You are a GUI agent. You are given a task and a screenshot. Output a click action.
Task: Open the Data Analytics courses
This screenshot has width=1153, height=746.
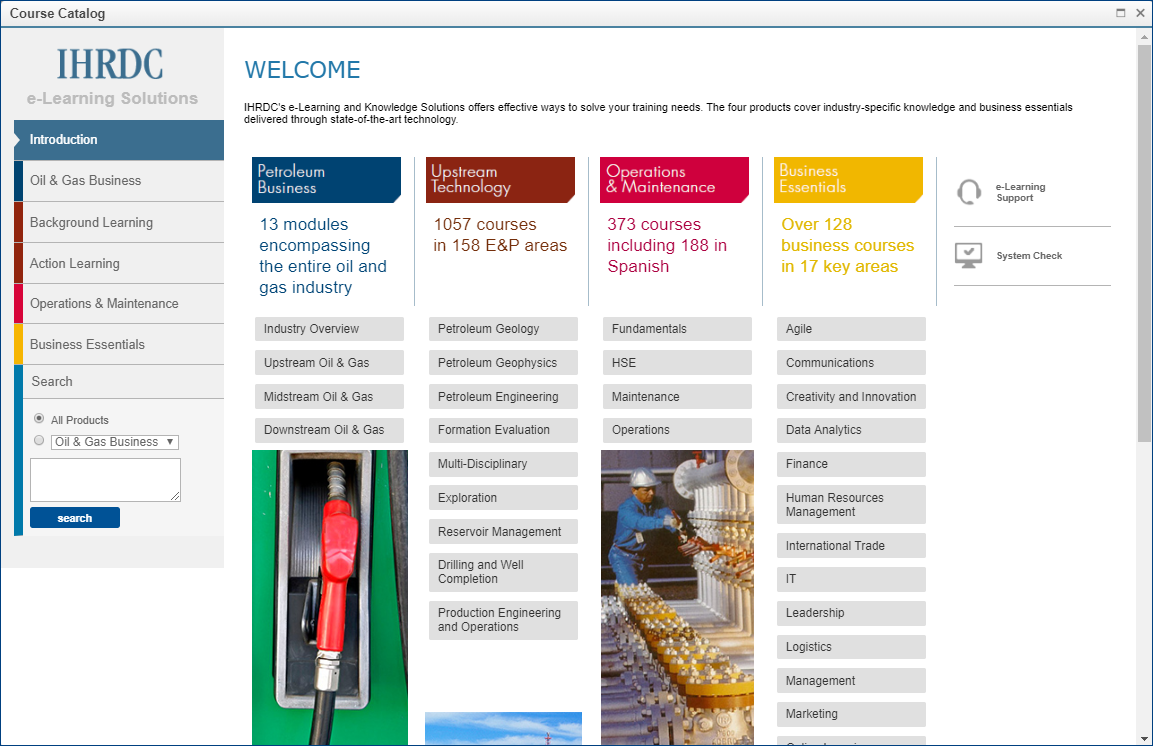[852, 430]
